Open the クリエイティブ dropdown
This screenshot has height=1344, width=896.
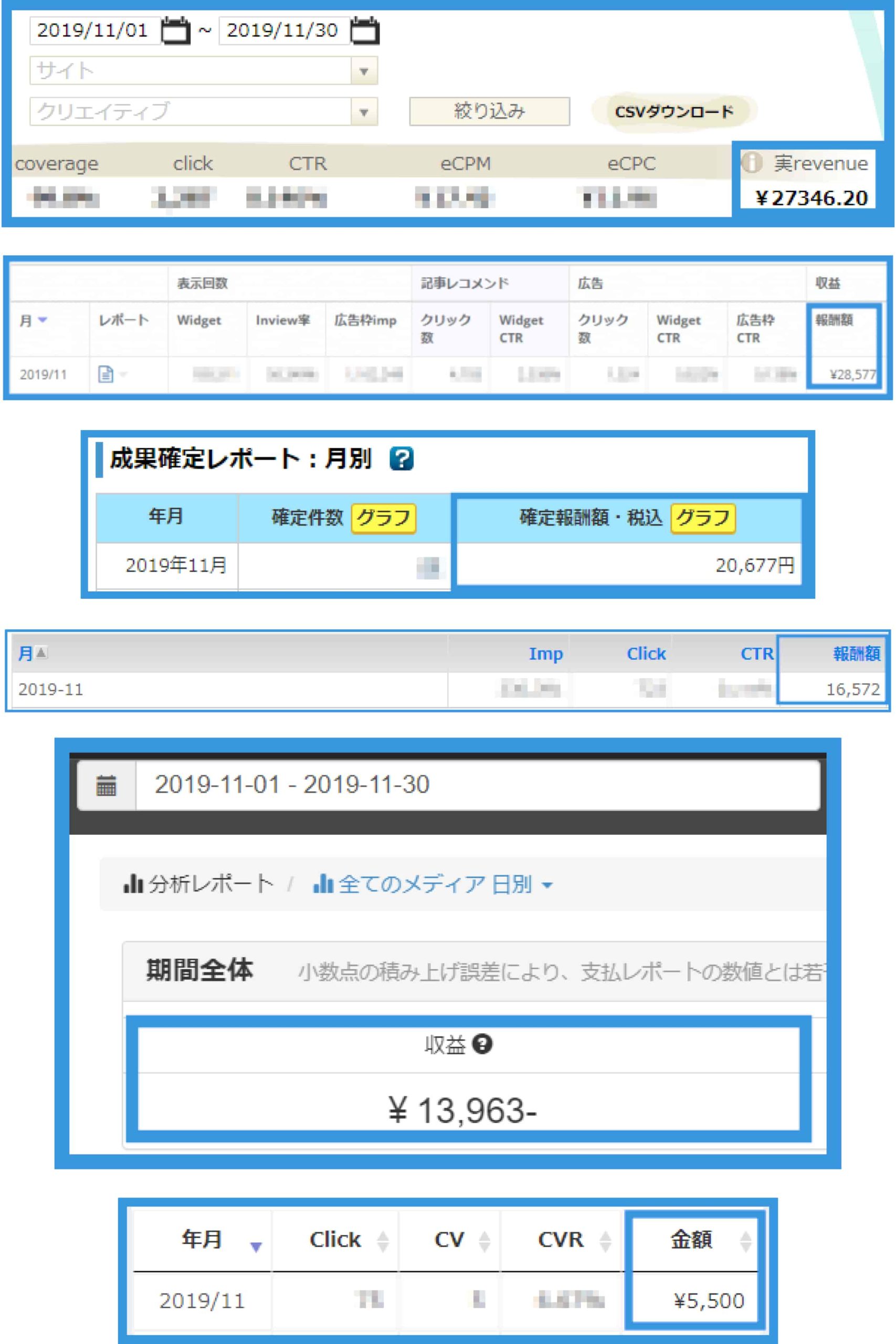(x=364, y=111)
